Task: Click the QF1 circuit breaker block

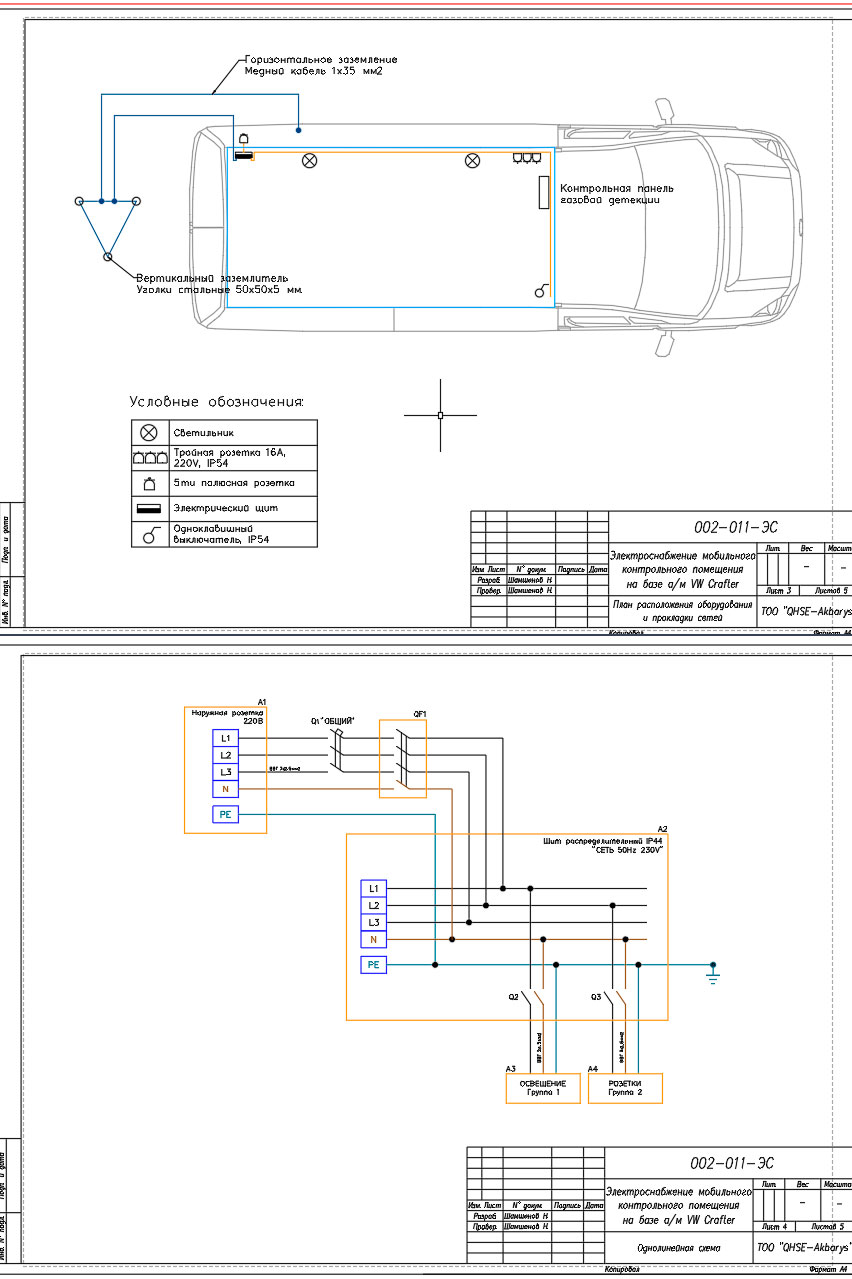Action: 402,759
